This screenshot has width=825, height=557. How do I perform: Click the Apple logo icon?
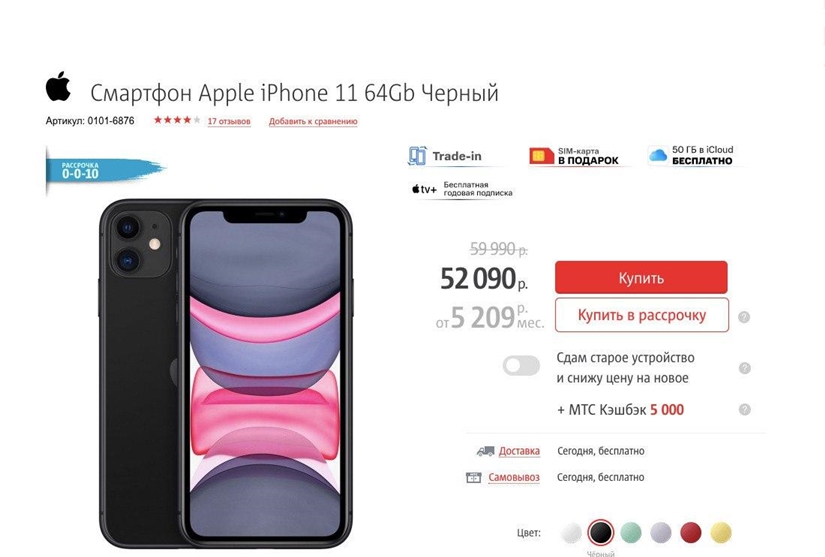[x=58, y=86]
